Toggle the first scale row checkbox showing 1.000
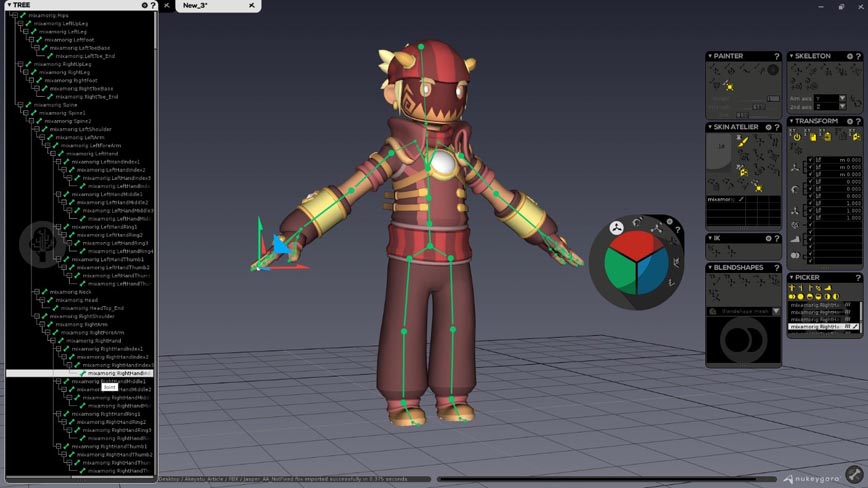Image resolution: width=868 pixels, height=488 pixels. tap(810, 203)
